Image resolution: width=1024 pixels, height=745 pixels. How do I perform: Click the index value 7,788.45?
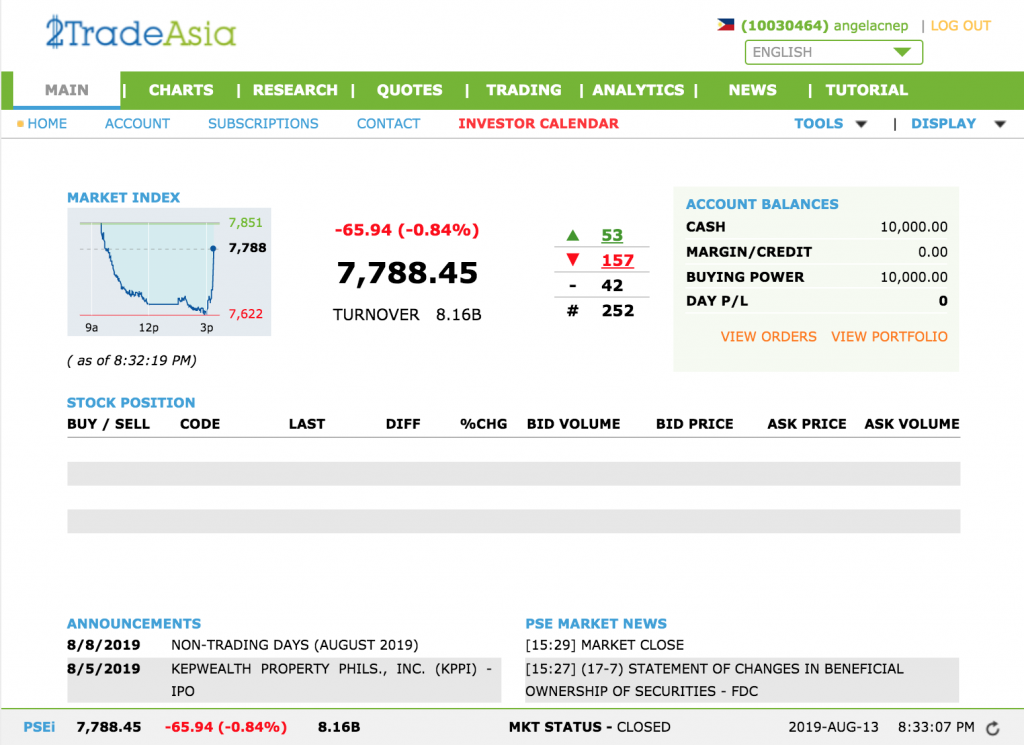(407, 273)
